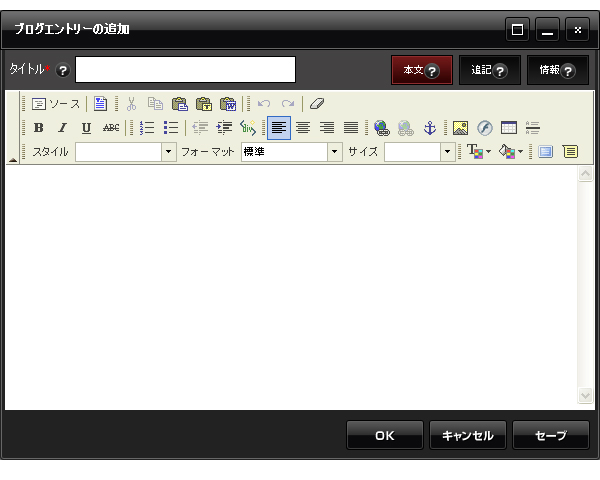Switch to the 情報 tab

tap(558, 70)
